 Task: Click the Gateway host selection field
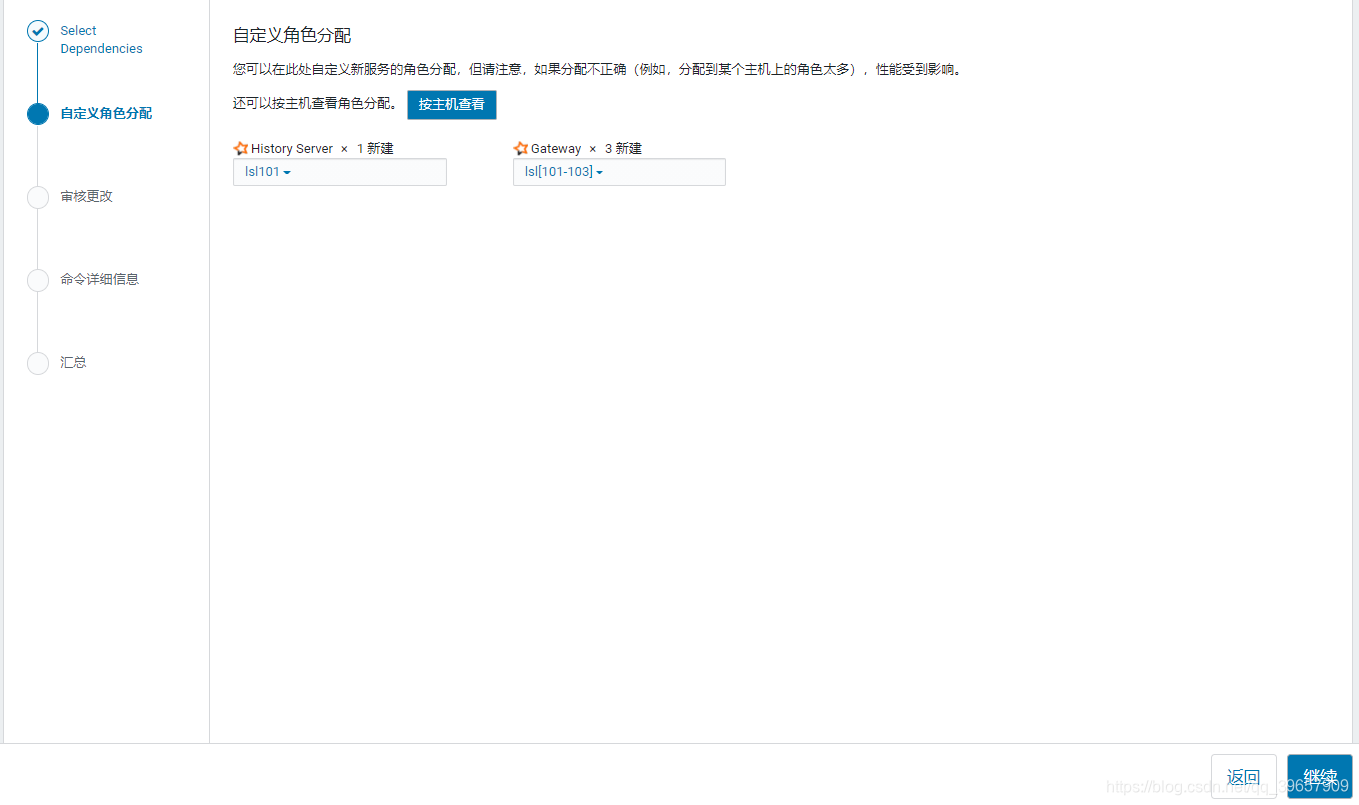(x=619, y=172)
